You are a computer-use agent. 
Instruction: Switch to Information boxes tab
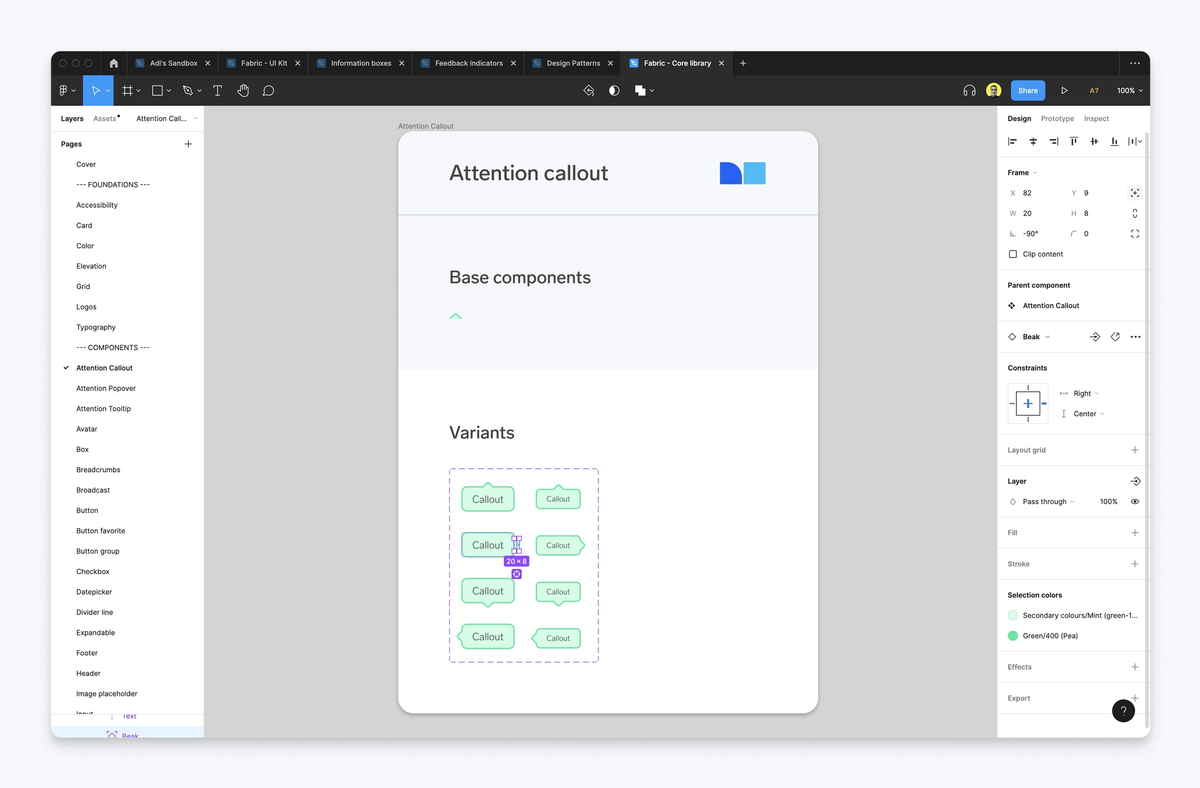tap(361, 63)
